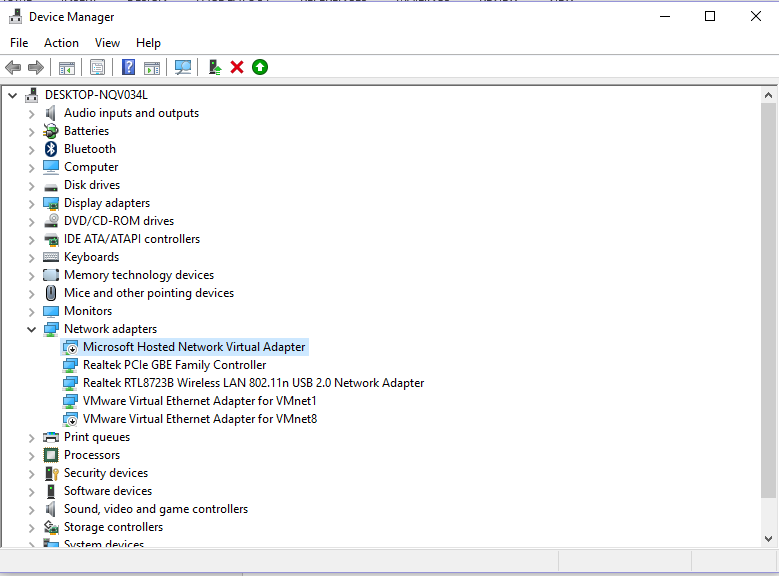Expand IDE ATA/ATAPI controllers
779x576 pixels.
point(31,240)
